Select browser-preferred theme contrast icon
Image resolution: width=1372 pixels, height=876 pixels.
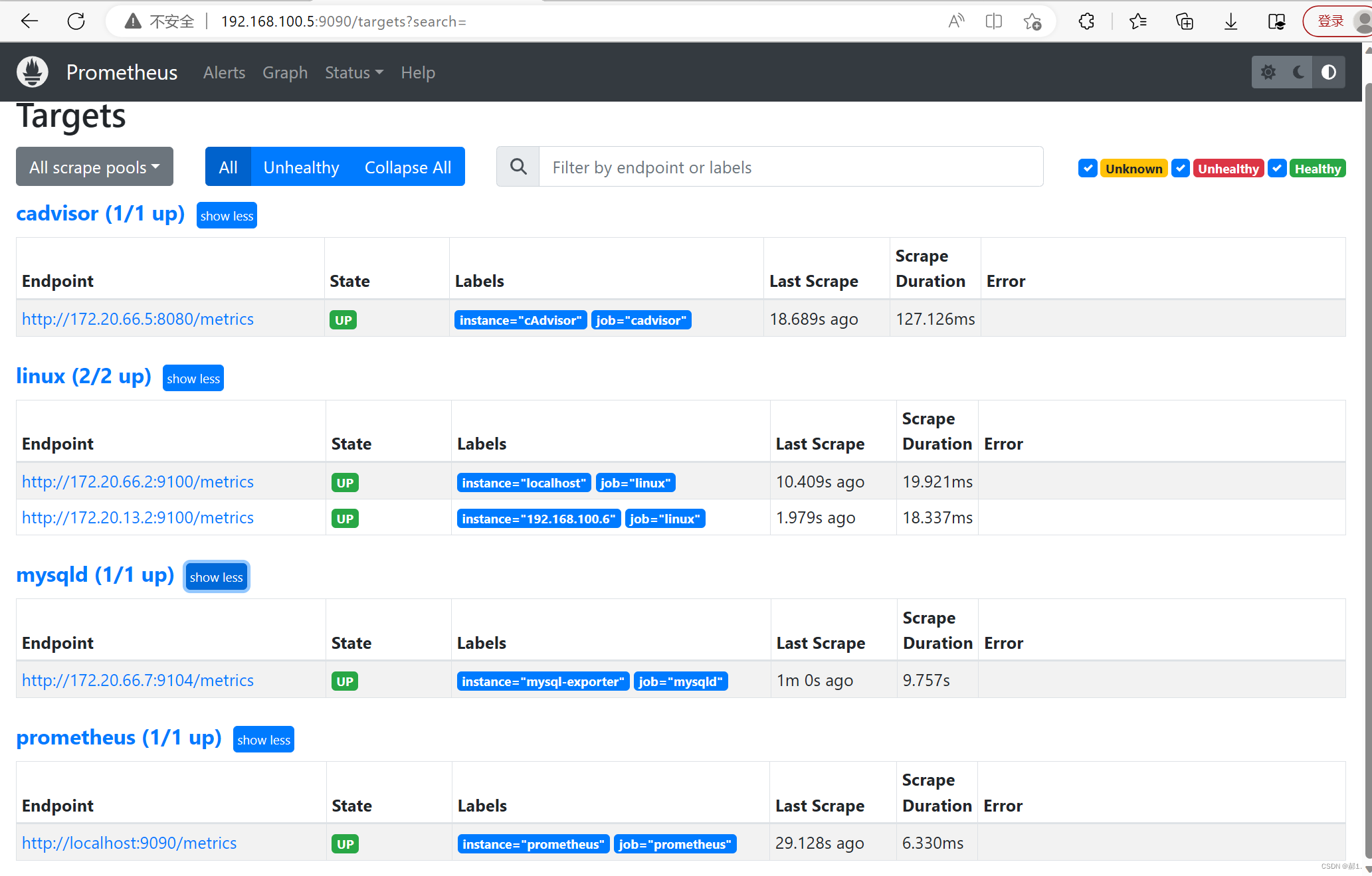(x=1328, y=72)
